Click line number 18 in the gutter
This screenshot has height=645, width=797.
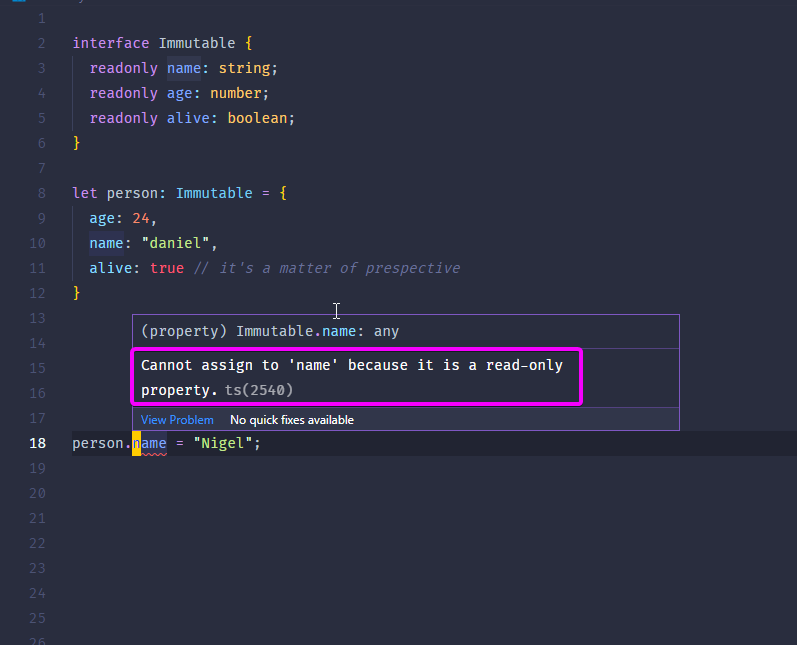coord(37,443)
